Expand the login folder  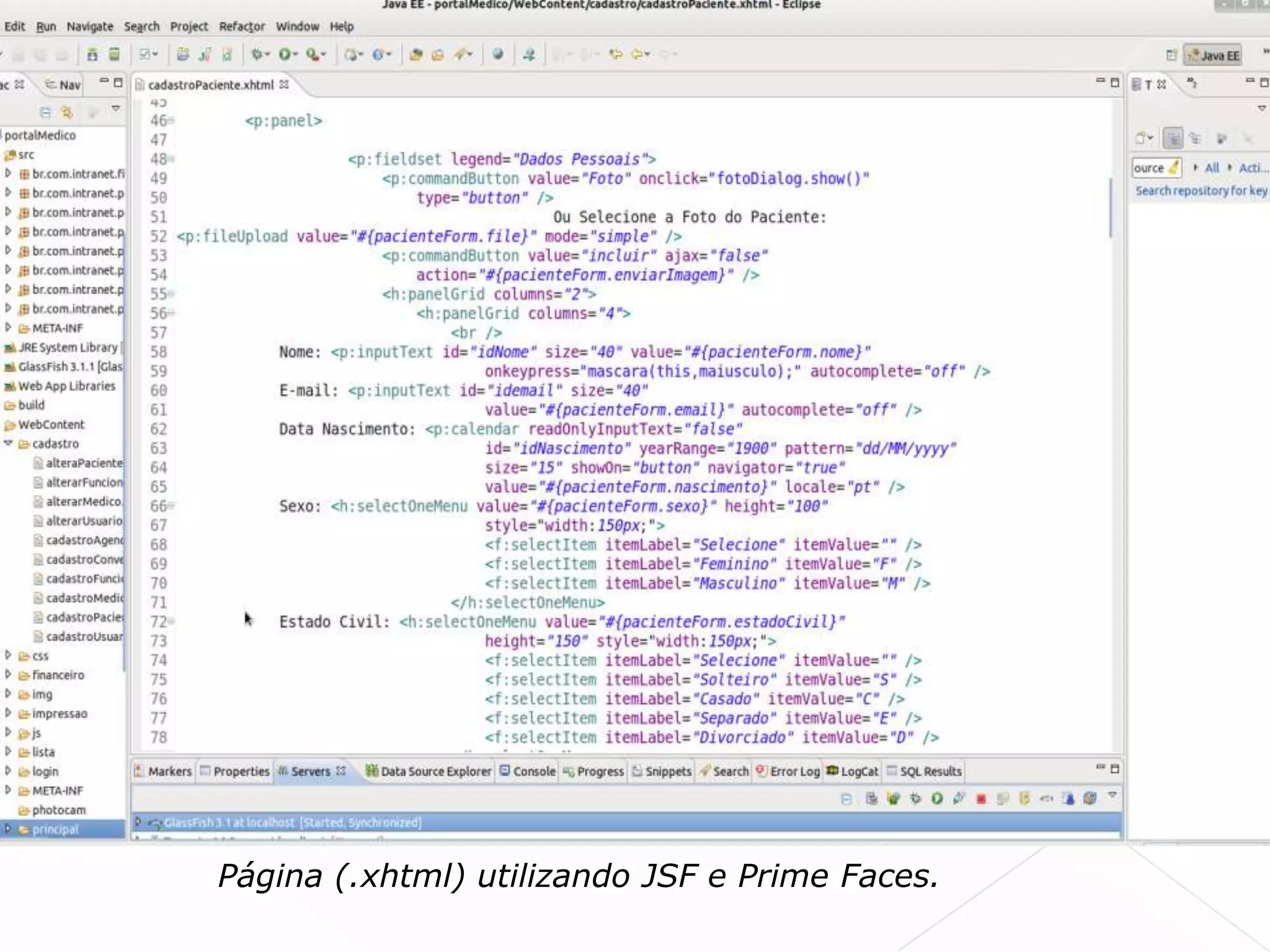tap(8, 770)
